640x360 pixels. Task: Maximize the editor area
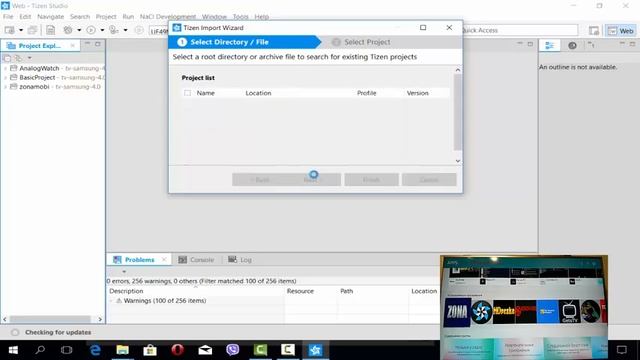tap(530, 44)
